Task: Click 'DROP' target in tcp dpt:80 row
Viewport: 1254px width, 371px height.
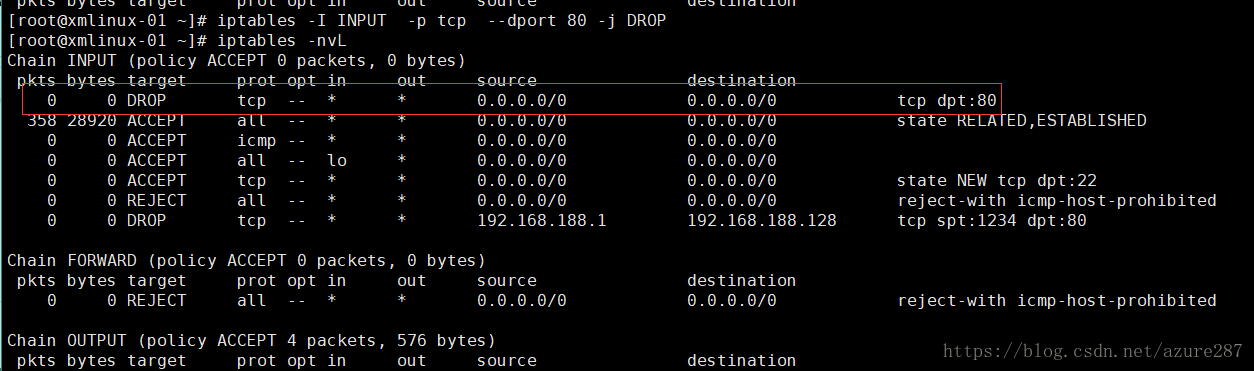Action: [147, 101]
